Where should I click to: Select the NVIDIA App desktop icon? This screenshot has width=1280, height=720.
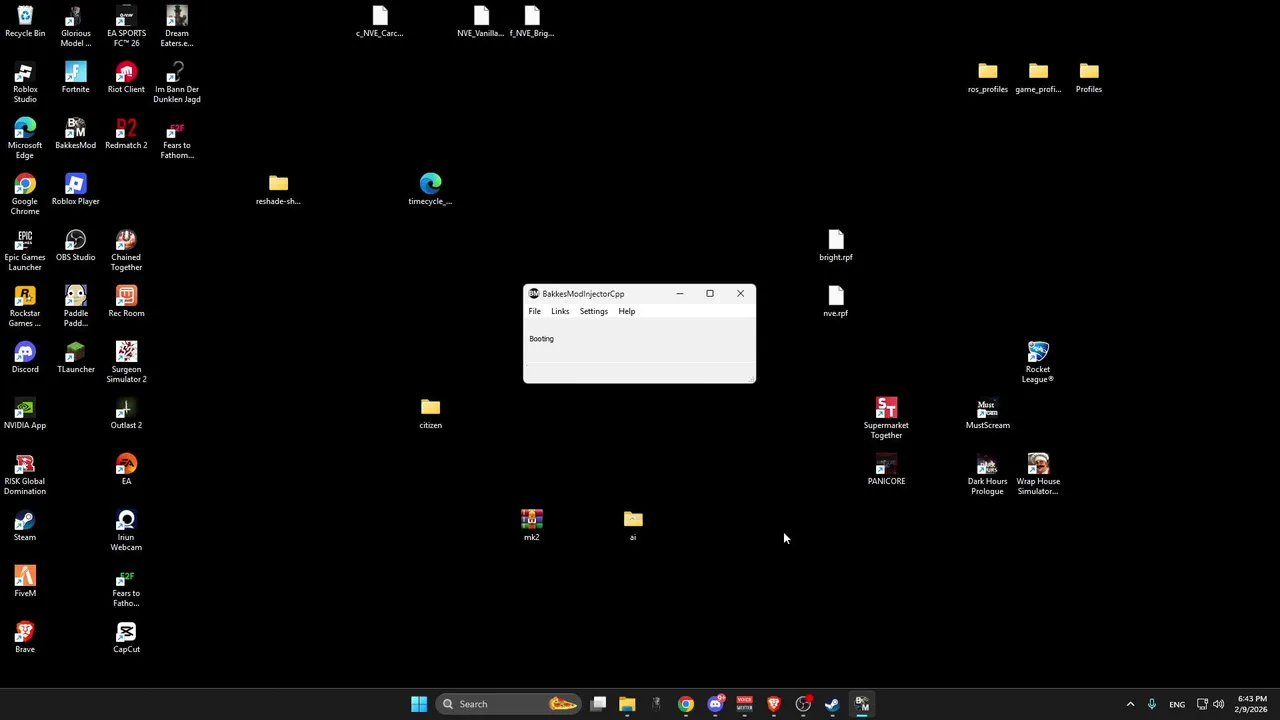click(25, 414)
